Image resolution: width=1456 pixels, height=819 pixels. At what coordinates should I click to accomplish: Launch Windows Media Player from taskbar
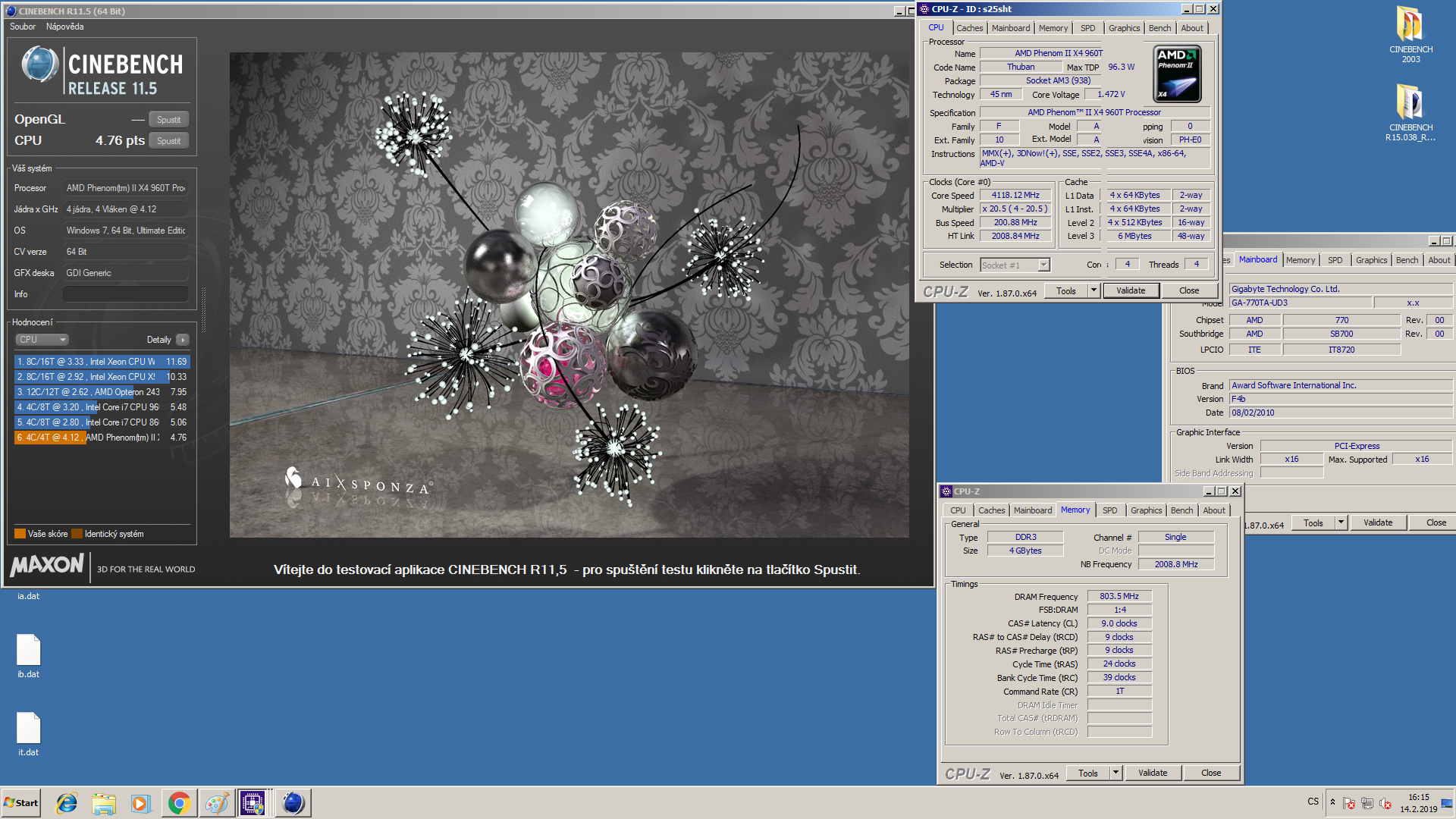point(141,803)
